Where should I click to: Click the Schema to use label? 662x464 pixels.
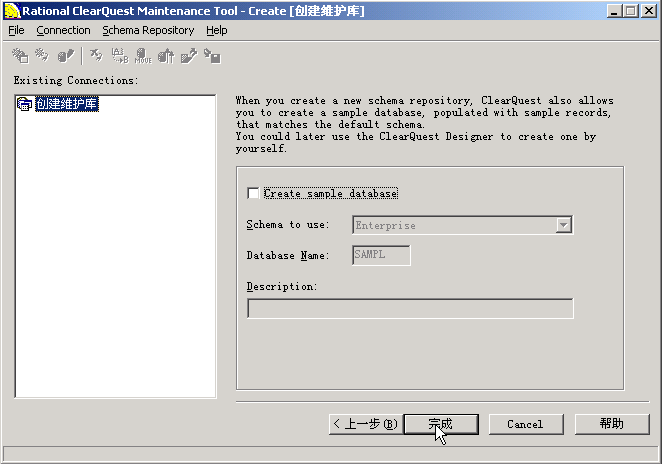[x=288, y=225]
